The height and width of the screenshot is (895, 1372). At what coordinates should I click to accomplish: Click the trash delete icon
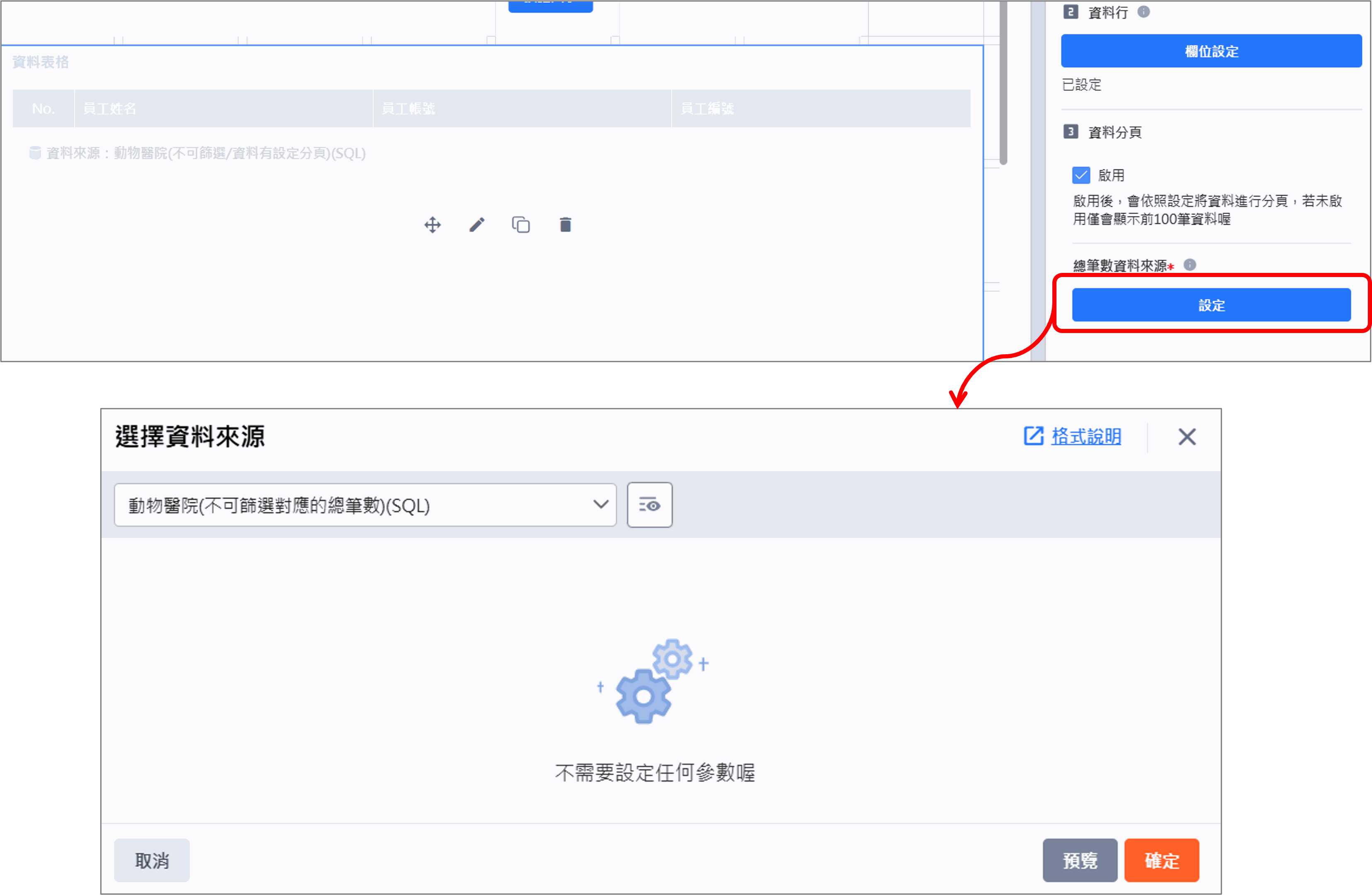(x=566, y=225)
